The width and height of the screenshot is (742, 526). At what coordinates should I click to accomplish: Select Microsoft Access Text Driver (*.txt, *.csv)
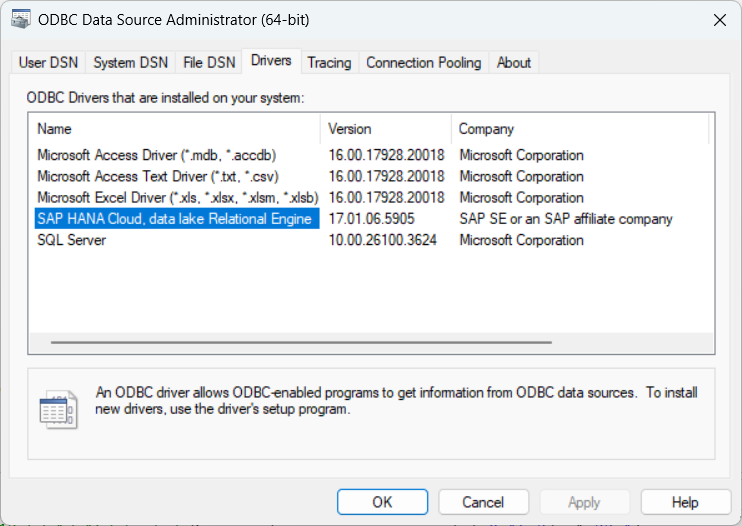coord(158,176)
